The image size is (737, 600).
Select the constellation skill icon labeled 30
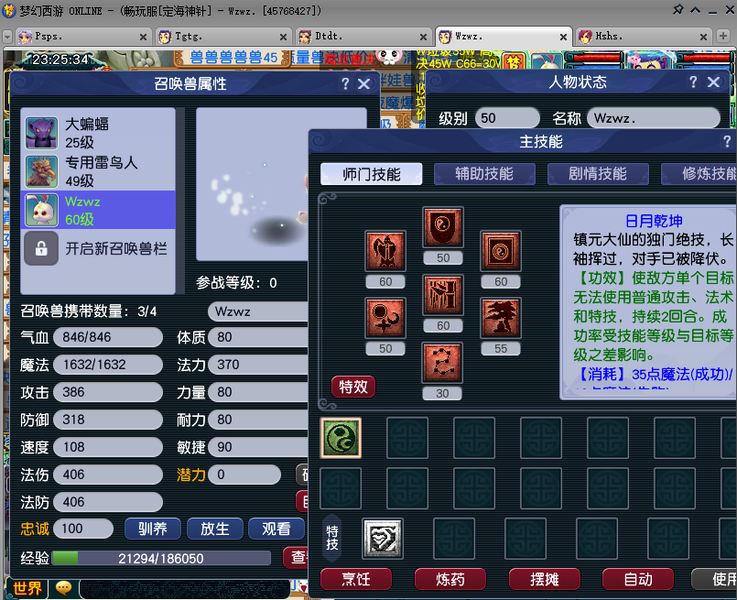click(x=442, y=362)
